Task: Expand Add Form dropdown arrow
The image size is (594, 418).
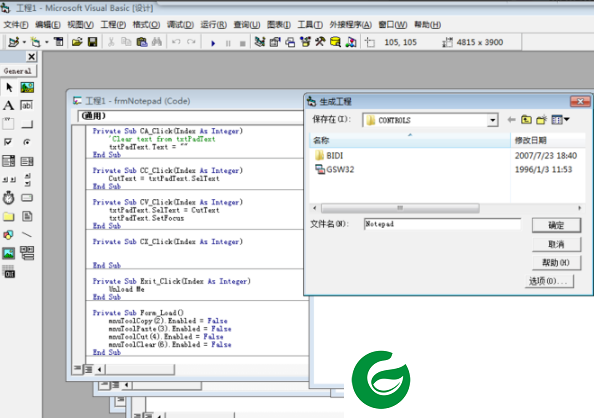Action: [x=47, y=42]
